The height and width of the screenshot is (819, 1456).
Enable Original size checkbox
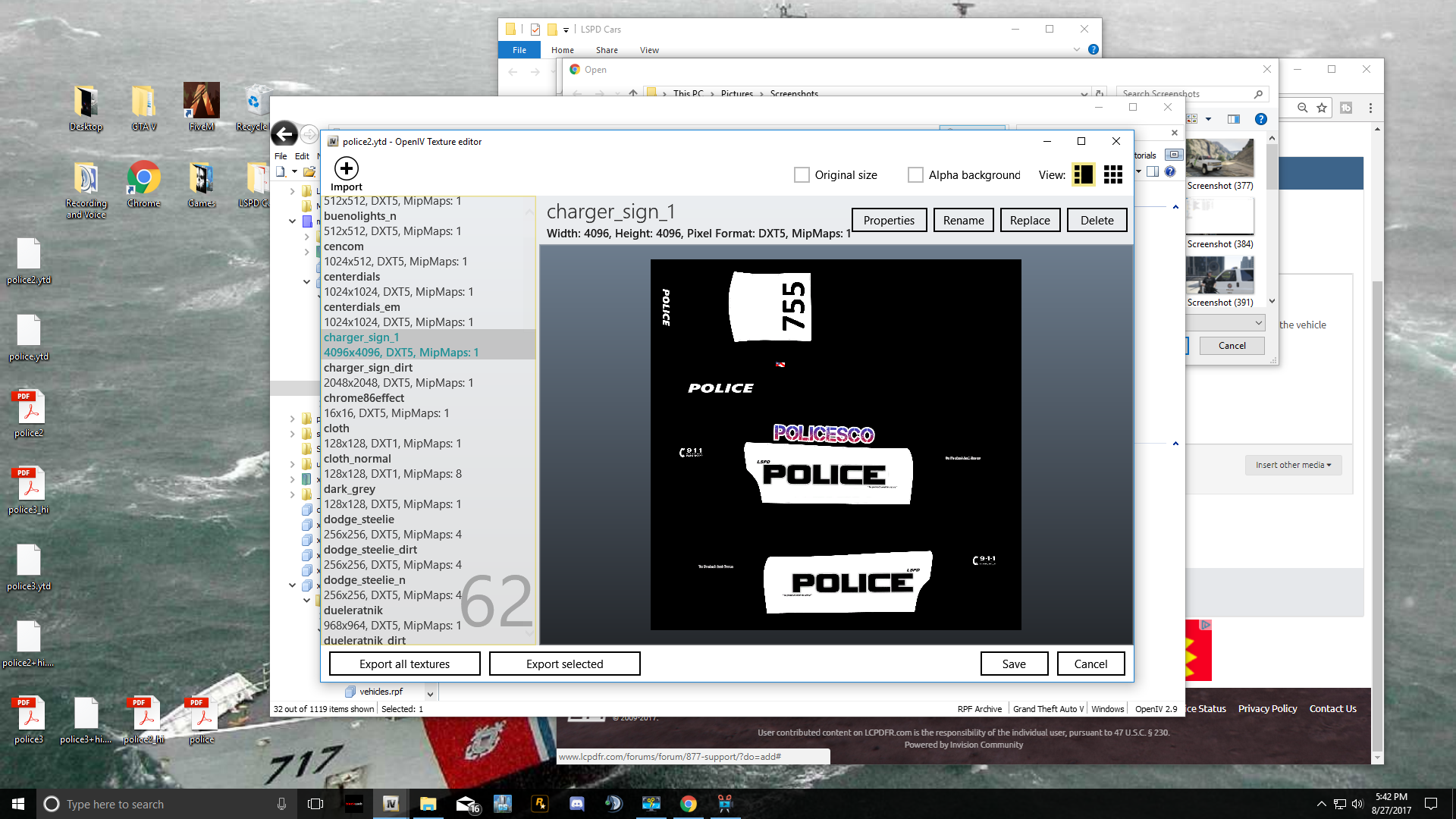pyautogui.click(x=802, y=175)
